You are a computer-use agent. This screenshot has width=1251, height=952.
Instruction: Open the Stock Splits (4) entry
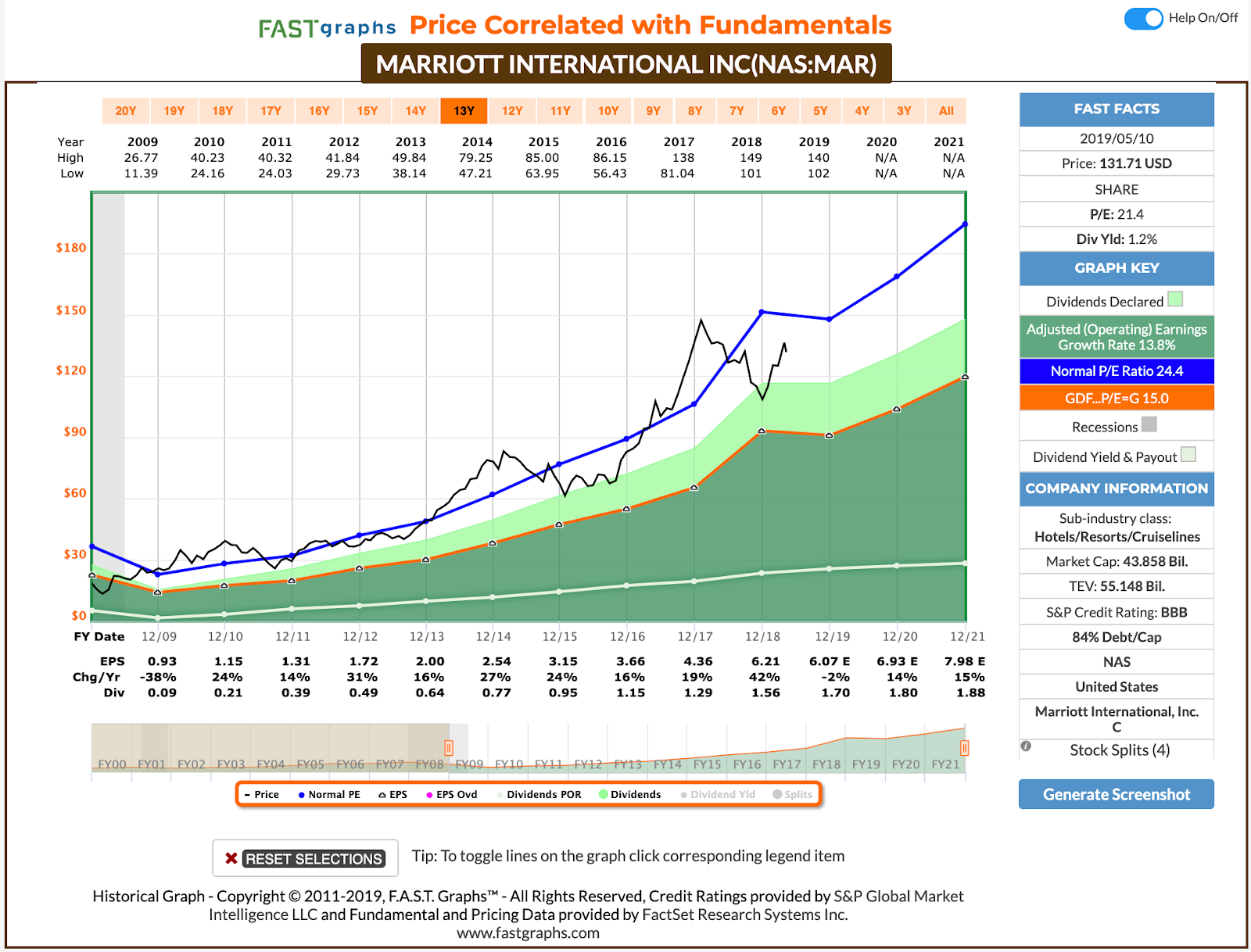[x=1120, y=750]
